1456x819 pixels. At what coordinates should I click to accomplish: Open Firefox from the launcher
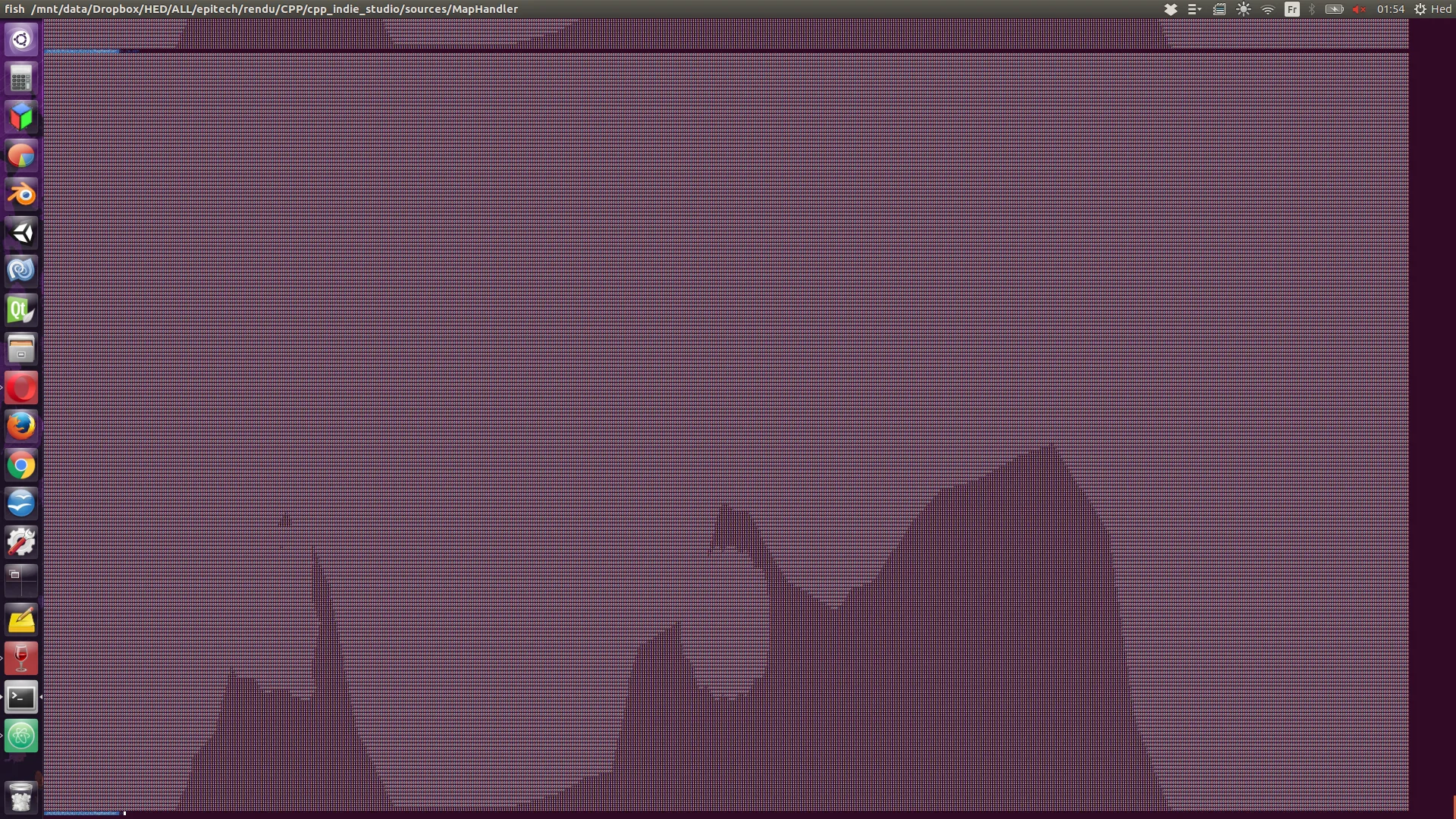[x=21, y=426]
